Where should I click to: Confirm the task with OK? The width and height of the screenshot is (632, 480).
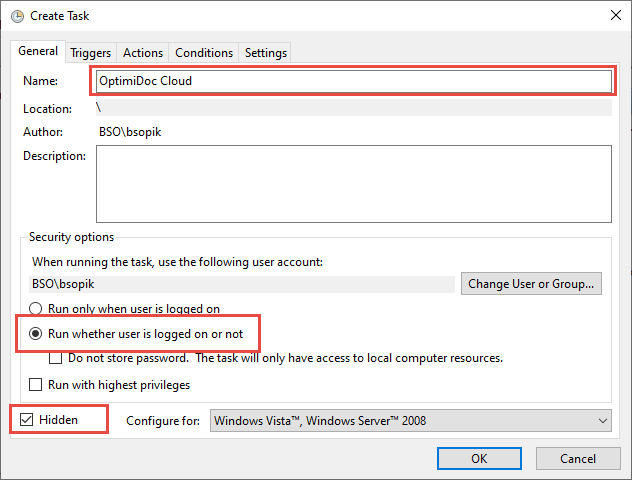pos(479,458)
